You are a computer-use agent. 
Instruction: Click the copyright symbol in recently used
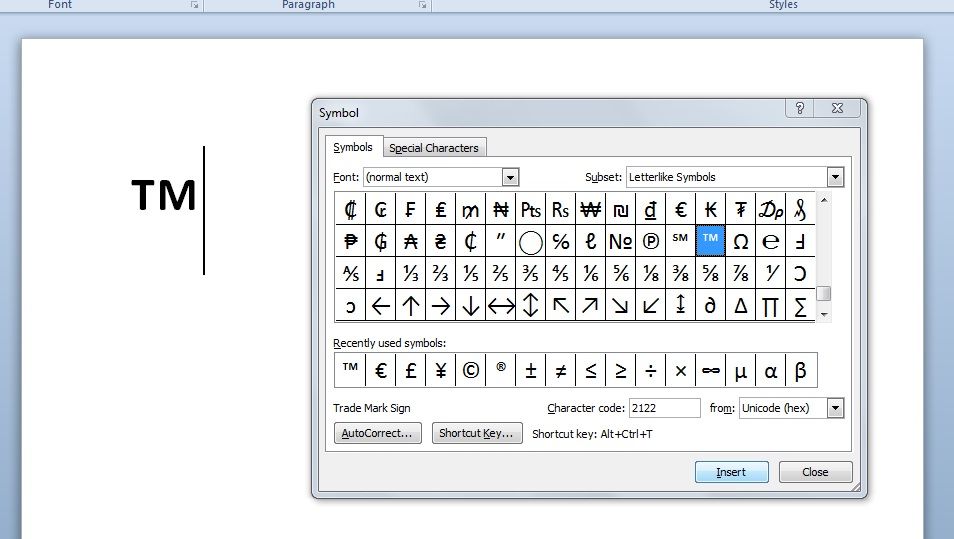471,370
